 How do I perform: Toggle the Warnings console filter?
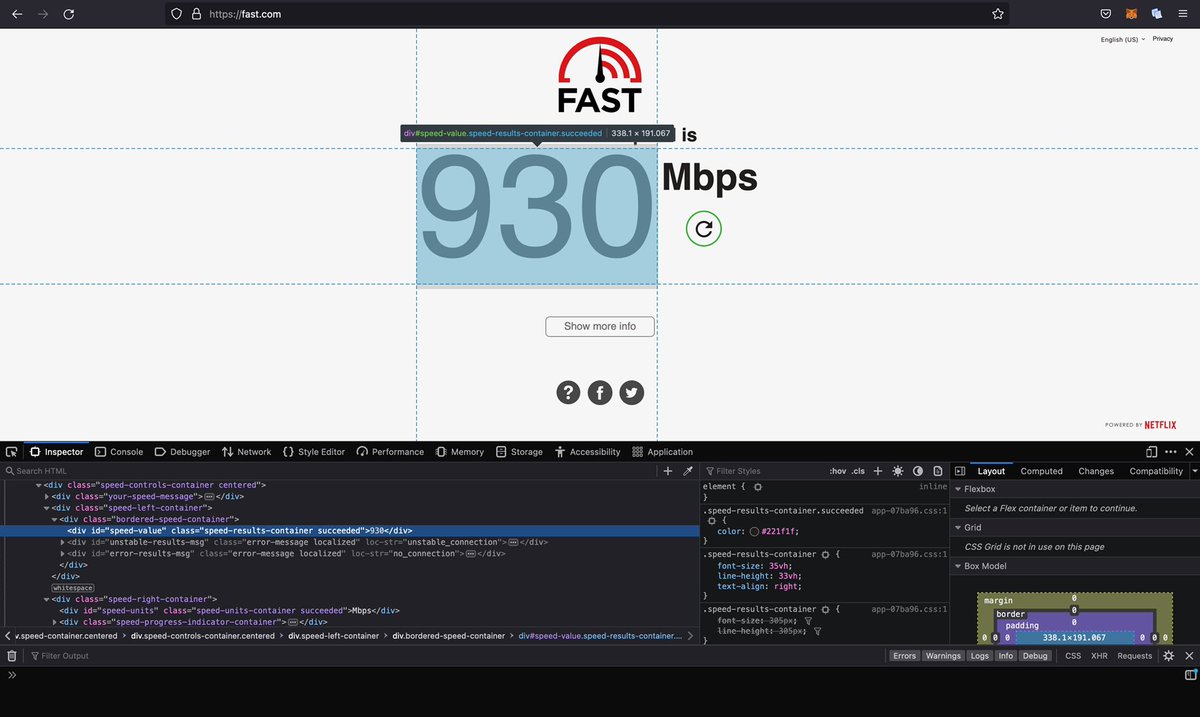click(x=943, y=656)
